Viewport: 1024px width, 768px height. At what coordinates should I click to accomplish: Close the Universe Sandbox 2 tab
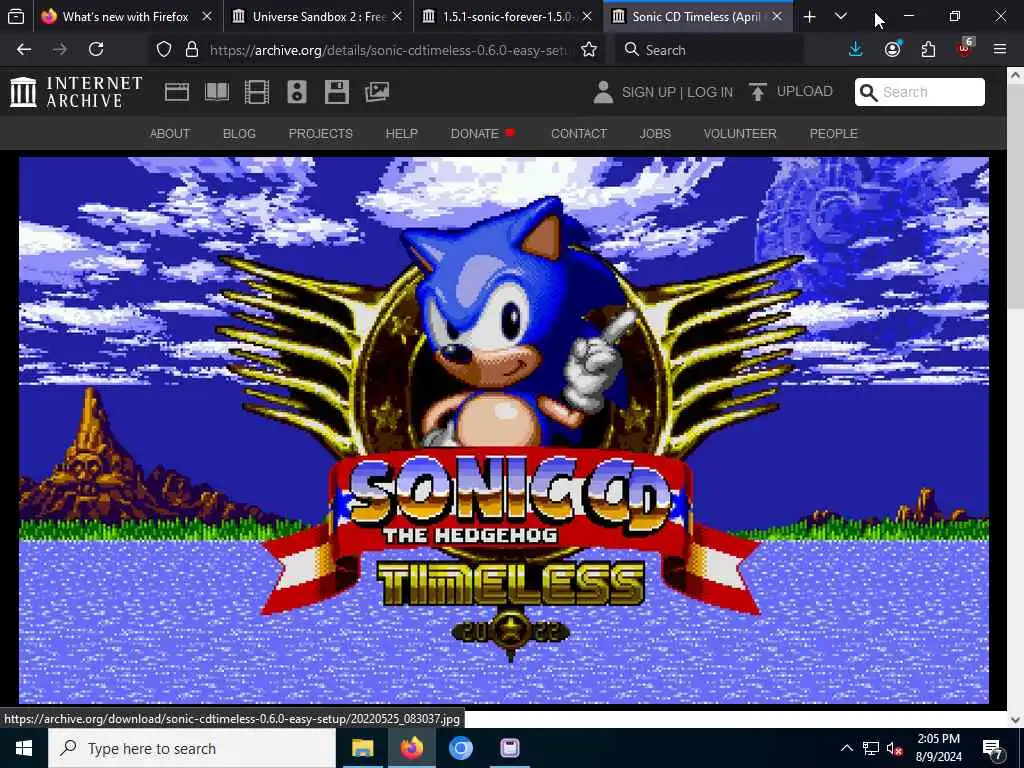[397, 17]
